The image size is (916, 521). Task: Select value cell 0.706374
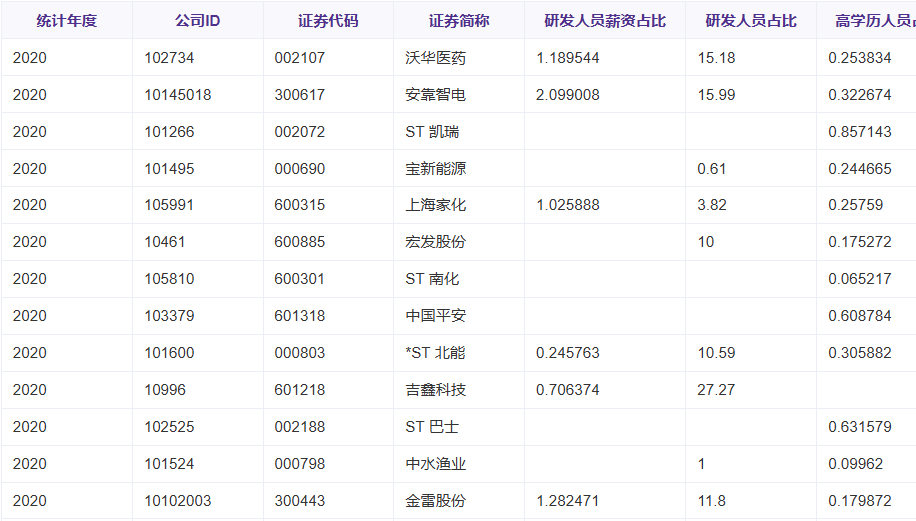605,390
